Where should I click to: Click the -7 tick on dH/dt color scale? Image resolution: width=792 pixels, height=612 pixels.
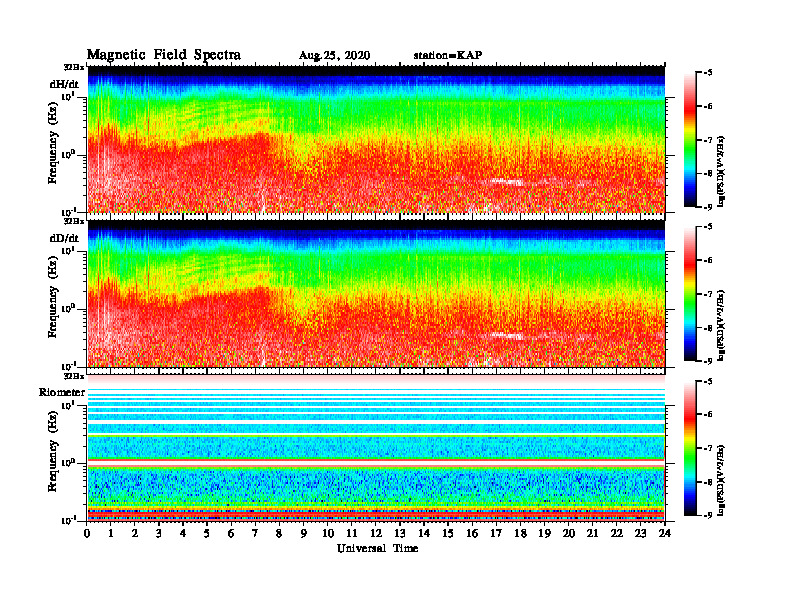[x=706, y=140]
